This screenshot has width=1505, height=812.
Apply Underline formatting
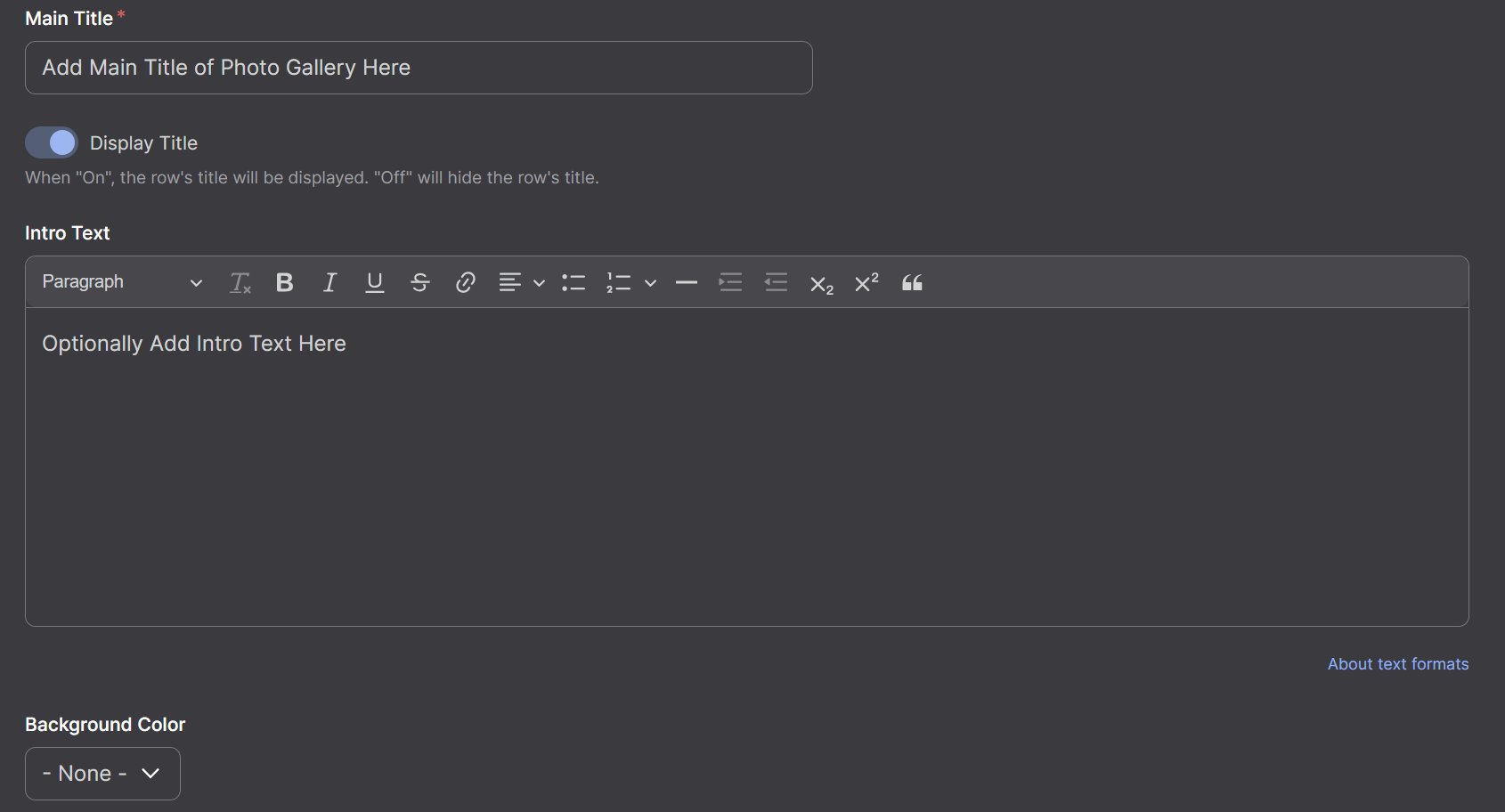tap(375, 283)
